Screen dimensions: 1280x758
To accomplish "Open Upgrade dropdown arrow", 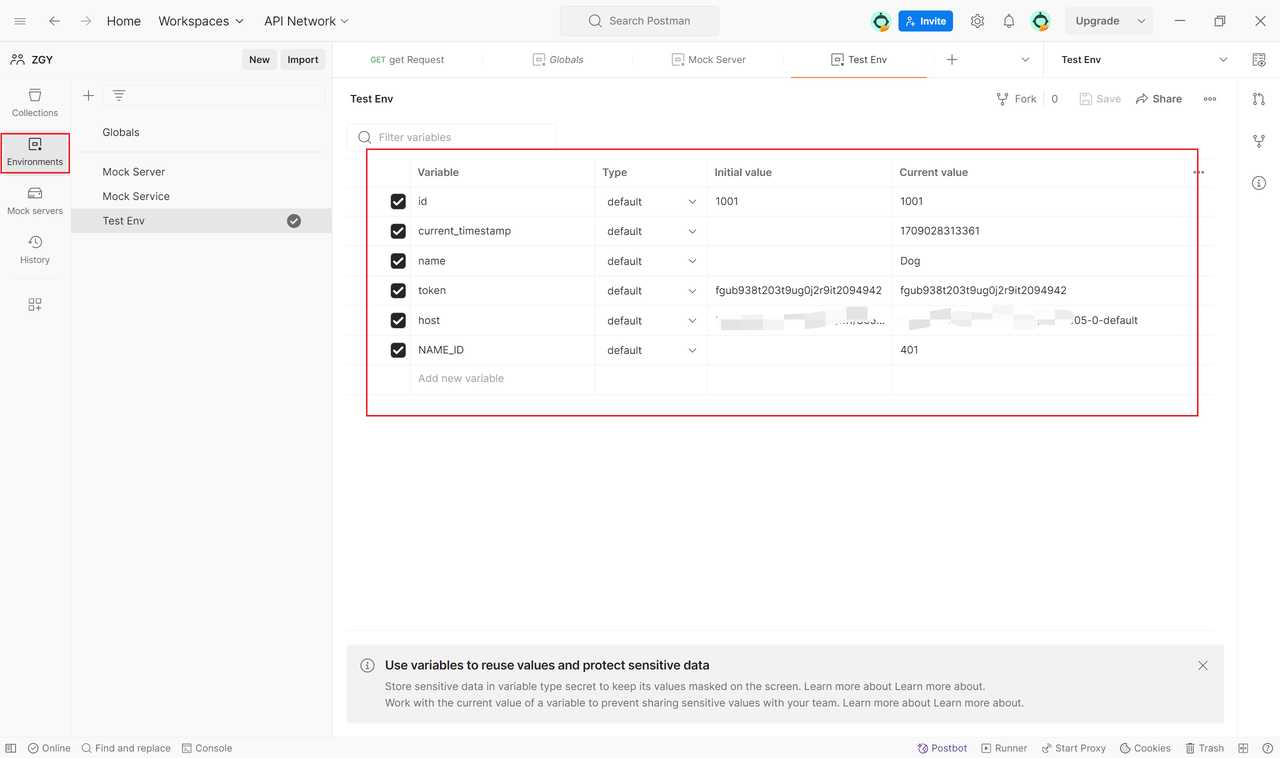I will pos(1141,21).
